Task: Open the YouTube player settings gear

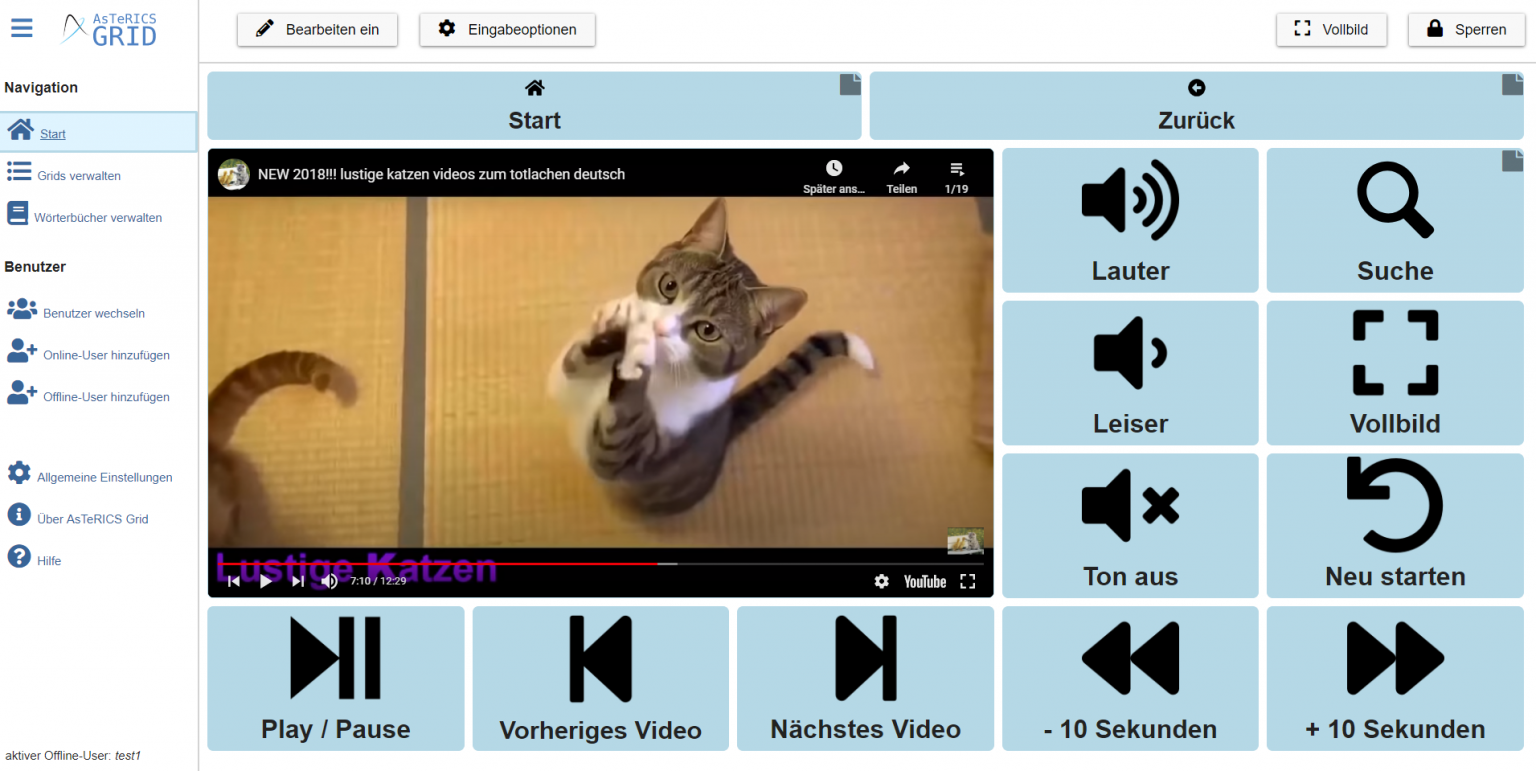Action: coord(881,580)
